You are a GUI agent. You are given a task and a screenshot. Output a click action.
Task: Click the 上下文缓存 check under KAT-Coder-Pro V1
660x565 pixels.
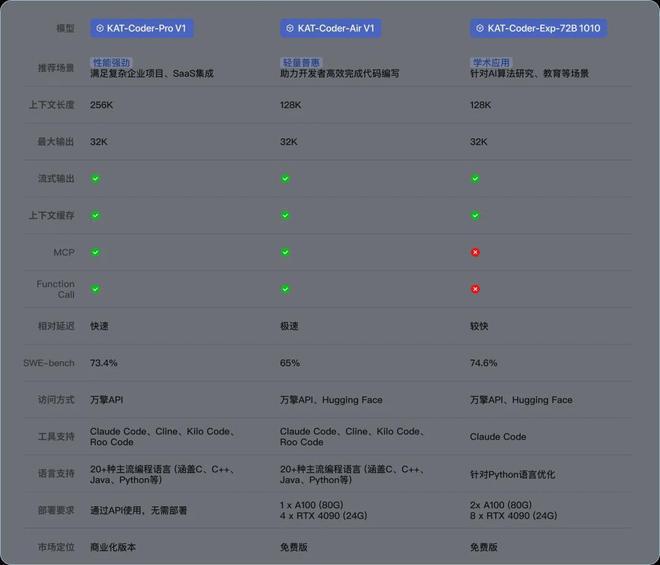click(96, 216)
